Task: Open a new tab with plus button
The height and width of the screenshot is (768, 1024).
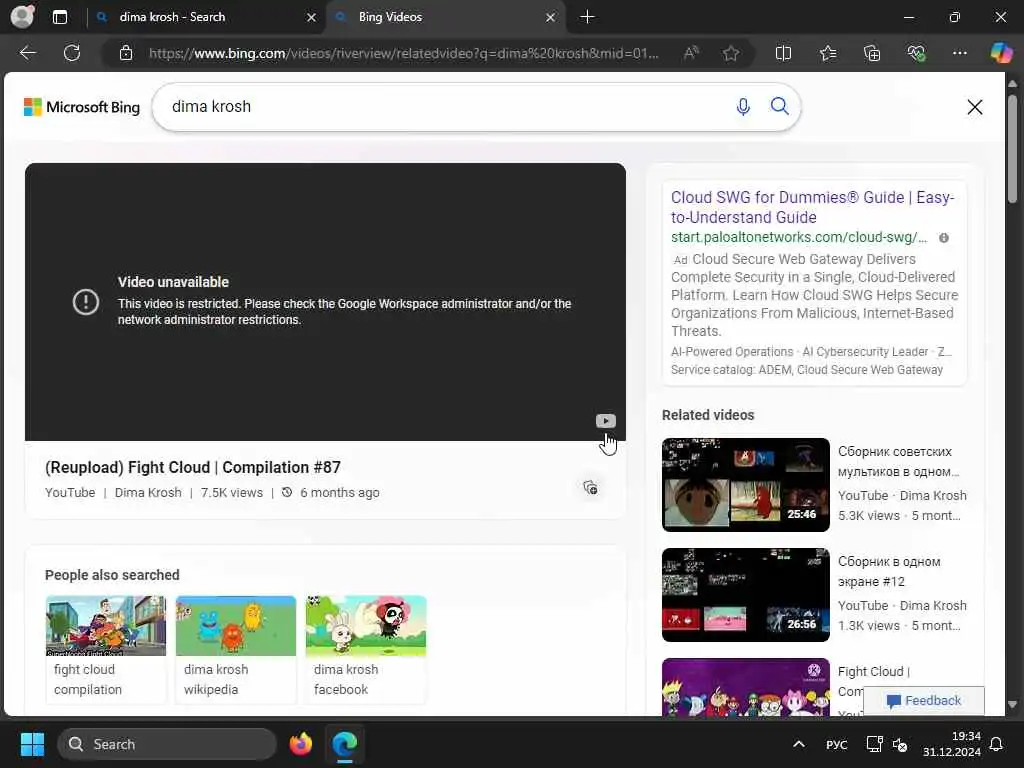Action: (x=587, y=17)
